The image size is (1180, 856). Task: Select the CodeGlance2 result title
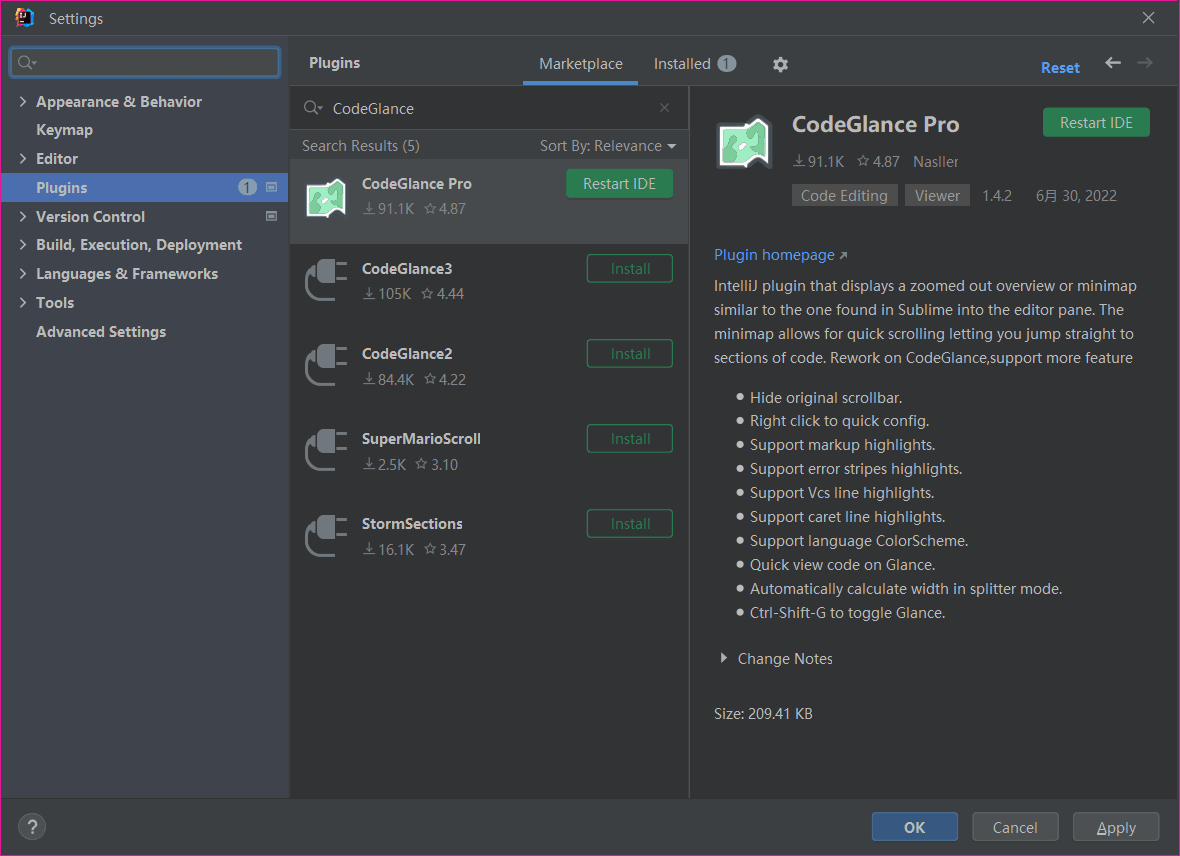click(x=407, y=354)
